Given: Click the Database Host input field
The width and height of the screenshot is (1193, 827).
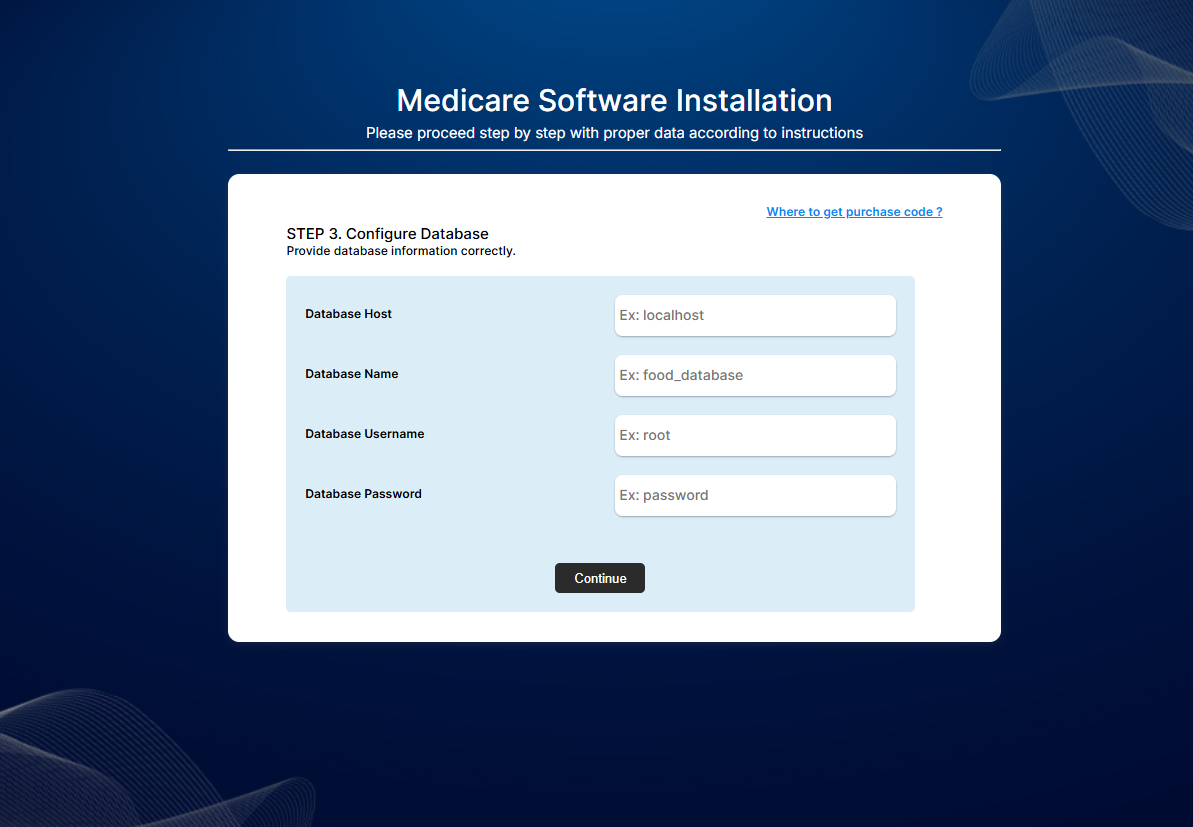Looking at the screenshot, I should (x=755, y=315).
